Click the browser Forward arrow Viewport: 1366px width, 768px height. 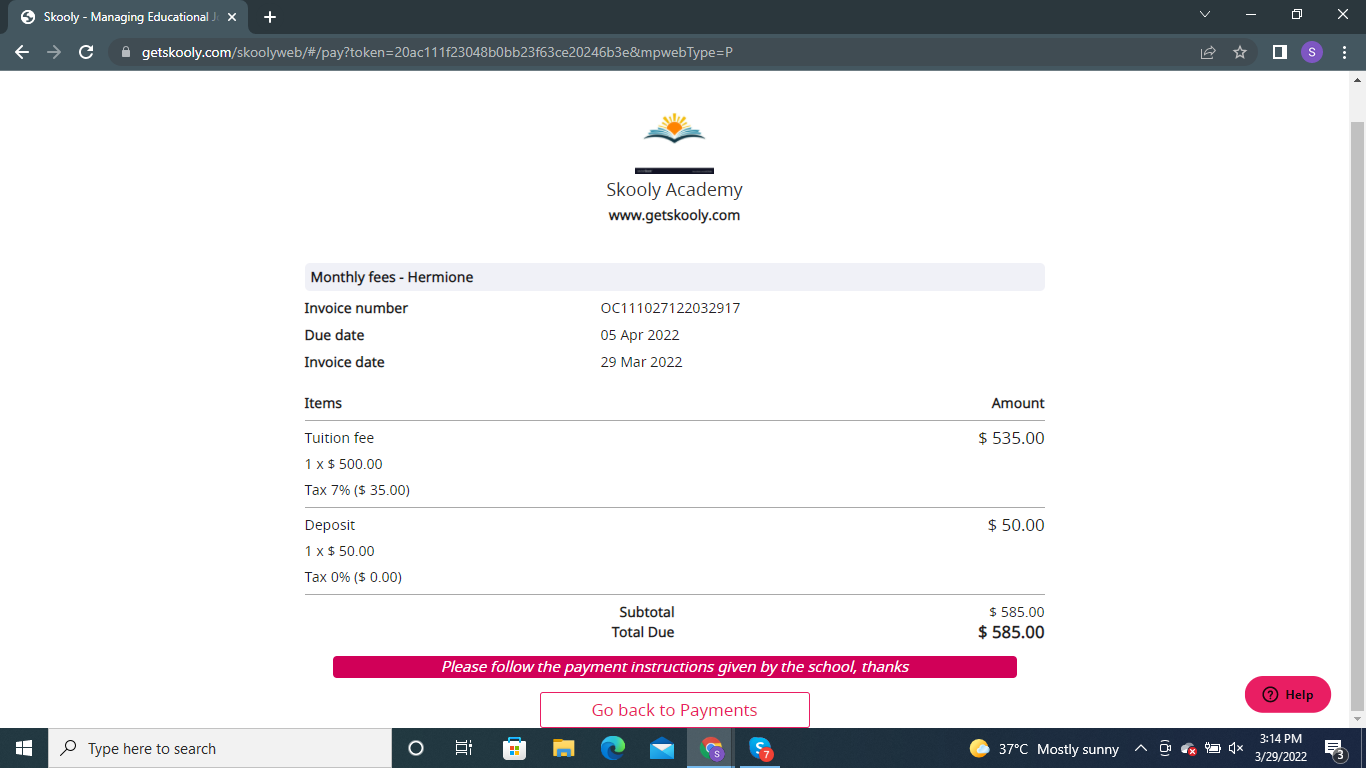click(54, 52)
